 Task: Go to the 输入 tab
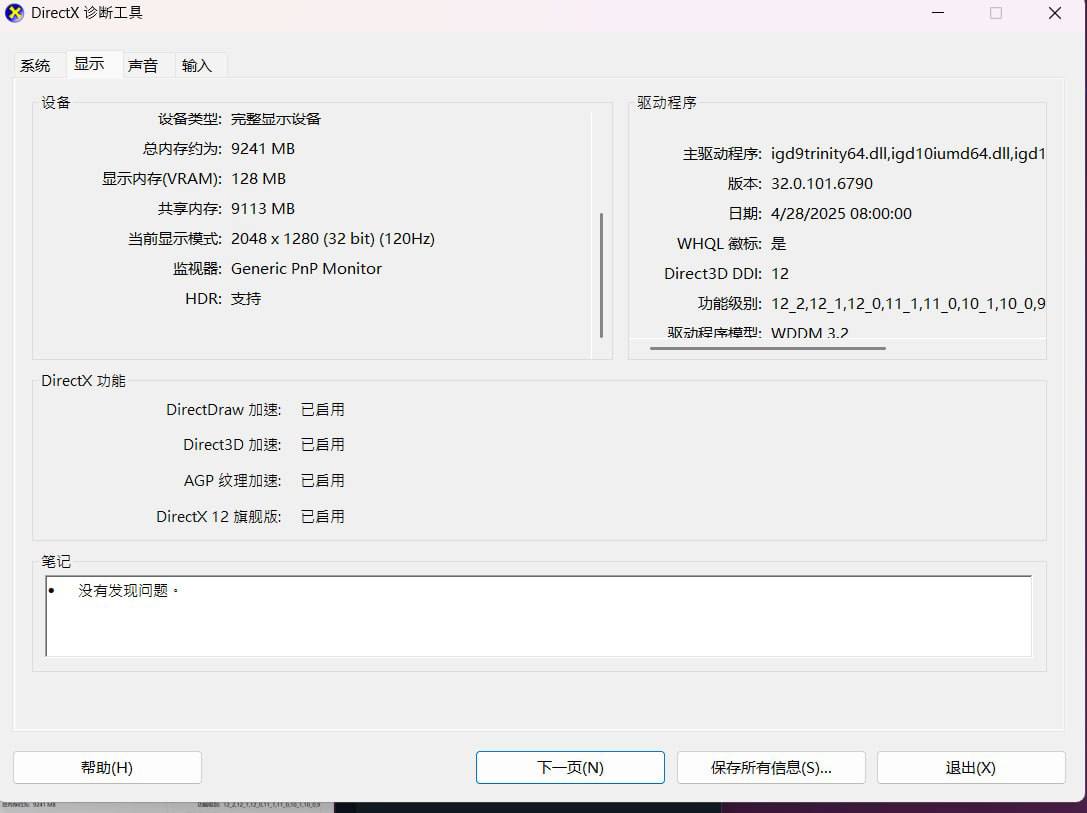[x=197, y=65]
